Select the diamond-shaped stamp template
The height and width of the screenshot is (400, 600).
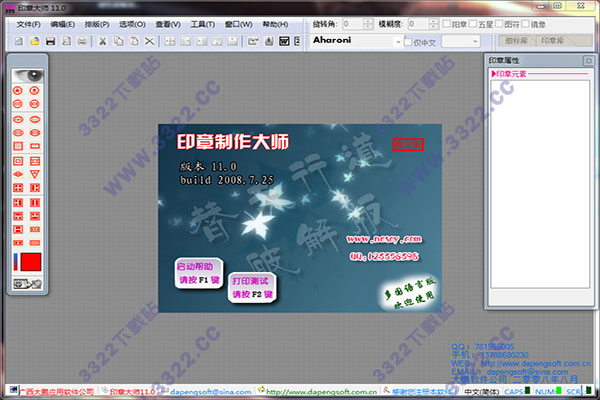coord(18,175)
